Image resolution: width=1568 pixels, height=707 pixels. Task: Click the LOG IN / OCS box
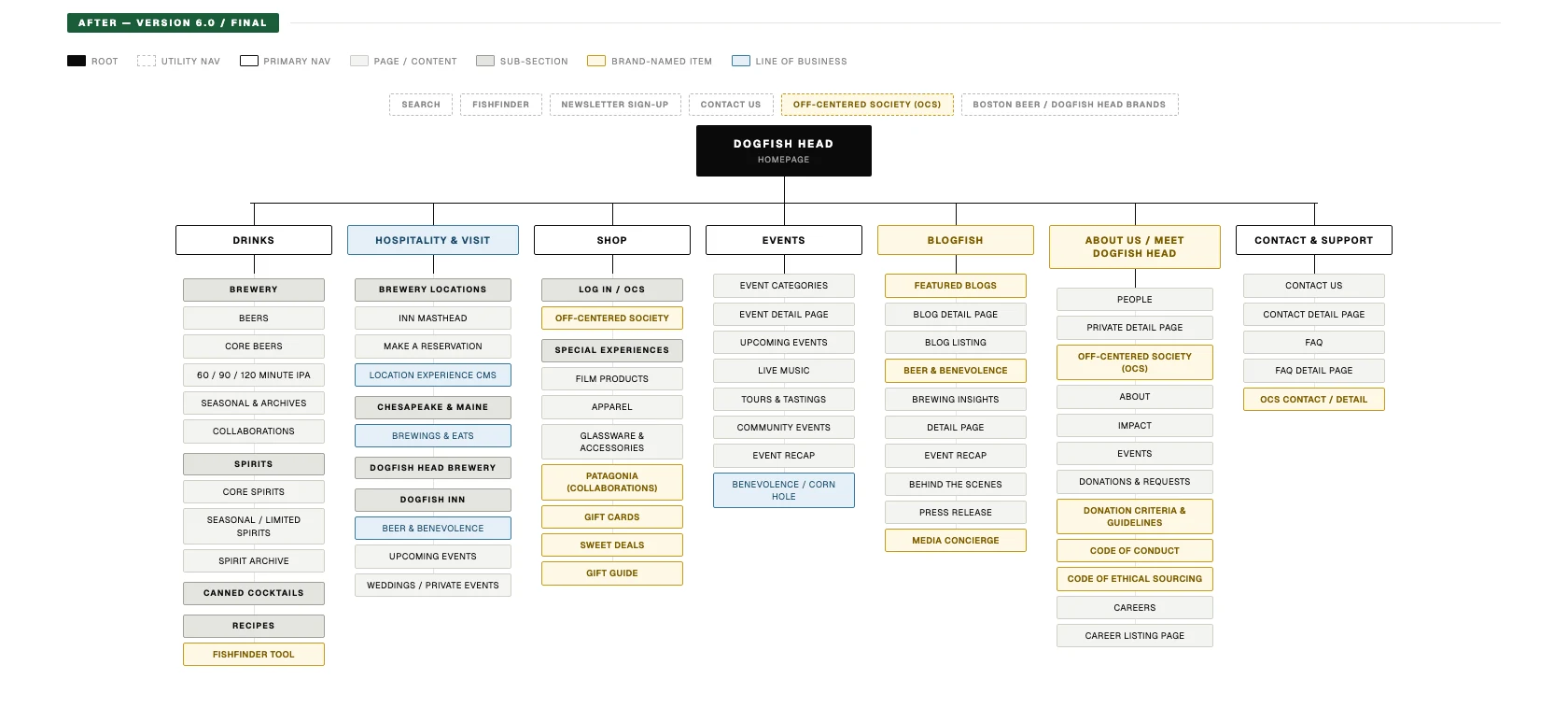click(x=612, y=290)
